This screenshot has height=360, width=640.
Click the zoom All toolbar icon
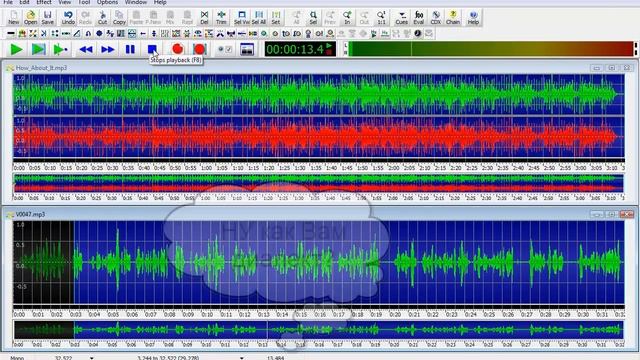pos(296,17)
